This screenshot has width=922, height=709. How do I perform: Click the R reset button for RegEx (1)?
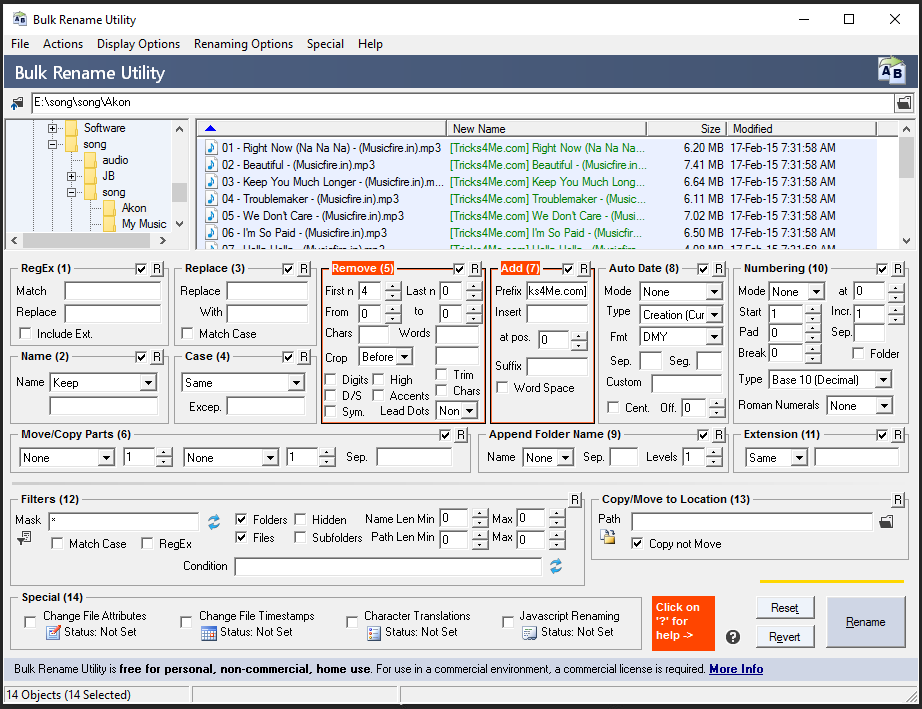tap(157, 269)
